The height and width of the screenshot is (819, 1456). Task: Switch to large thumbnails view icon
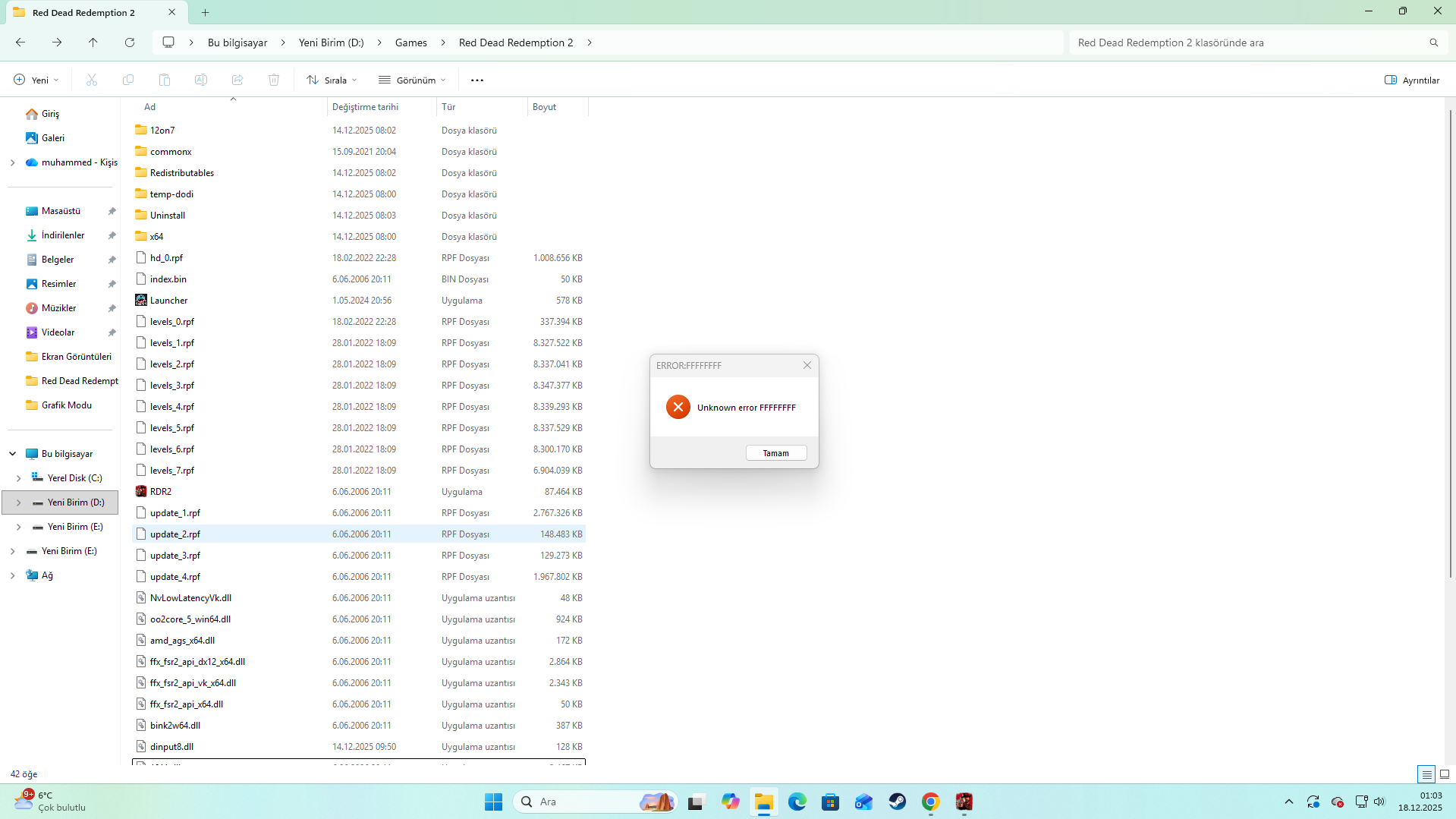click(1445, 774)
